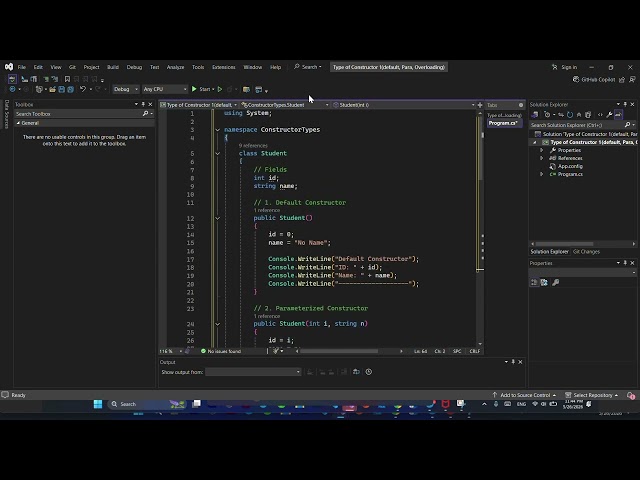Click the Navigate Backward icon

(12, 89)
